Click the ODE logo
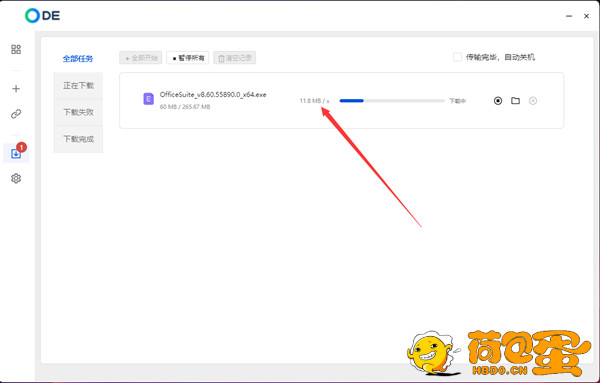 point(42,16)
